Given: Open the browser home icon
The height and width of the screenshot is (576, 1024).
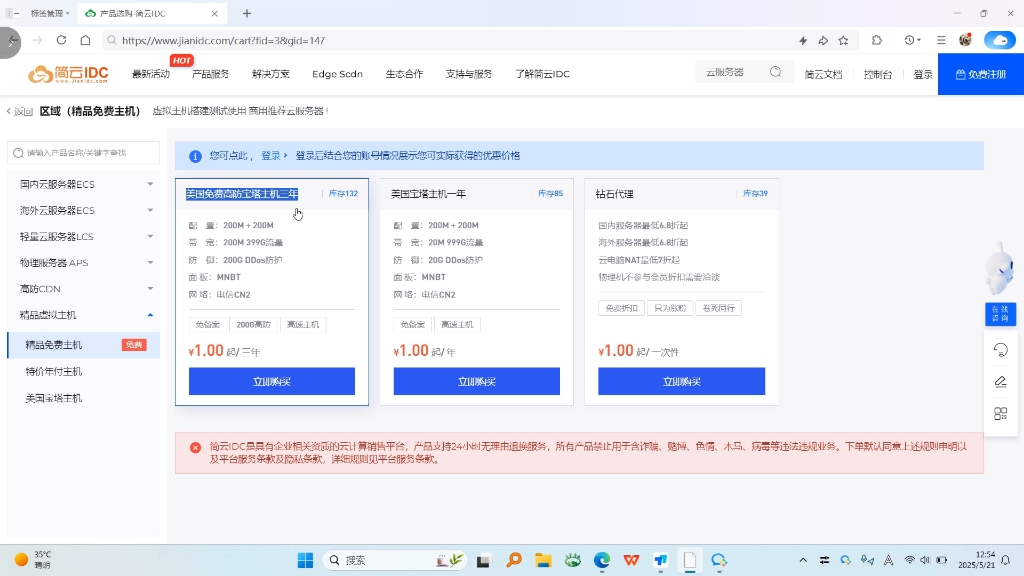Looking at the screenshot, I should click(86, 40).
